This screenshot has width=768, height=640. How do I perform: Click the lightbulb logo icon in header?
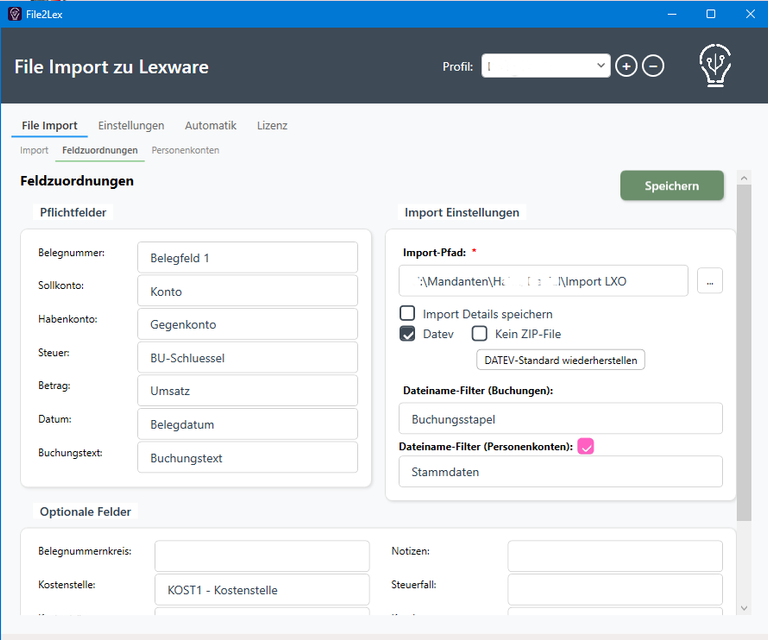coord(715,66)
